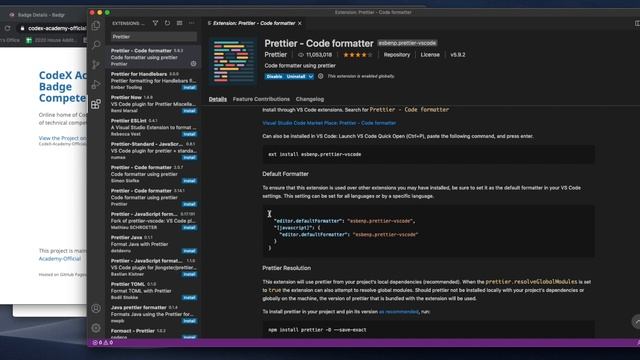This screenshot has width=640, height=360.
Task: Install Mathieu Schroeter's Prettier JavaScript formatter
Action: click(x=189, y=227)
